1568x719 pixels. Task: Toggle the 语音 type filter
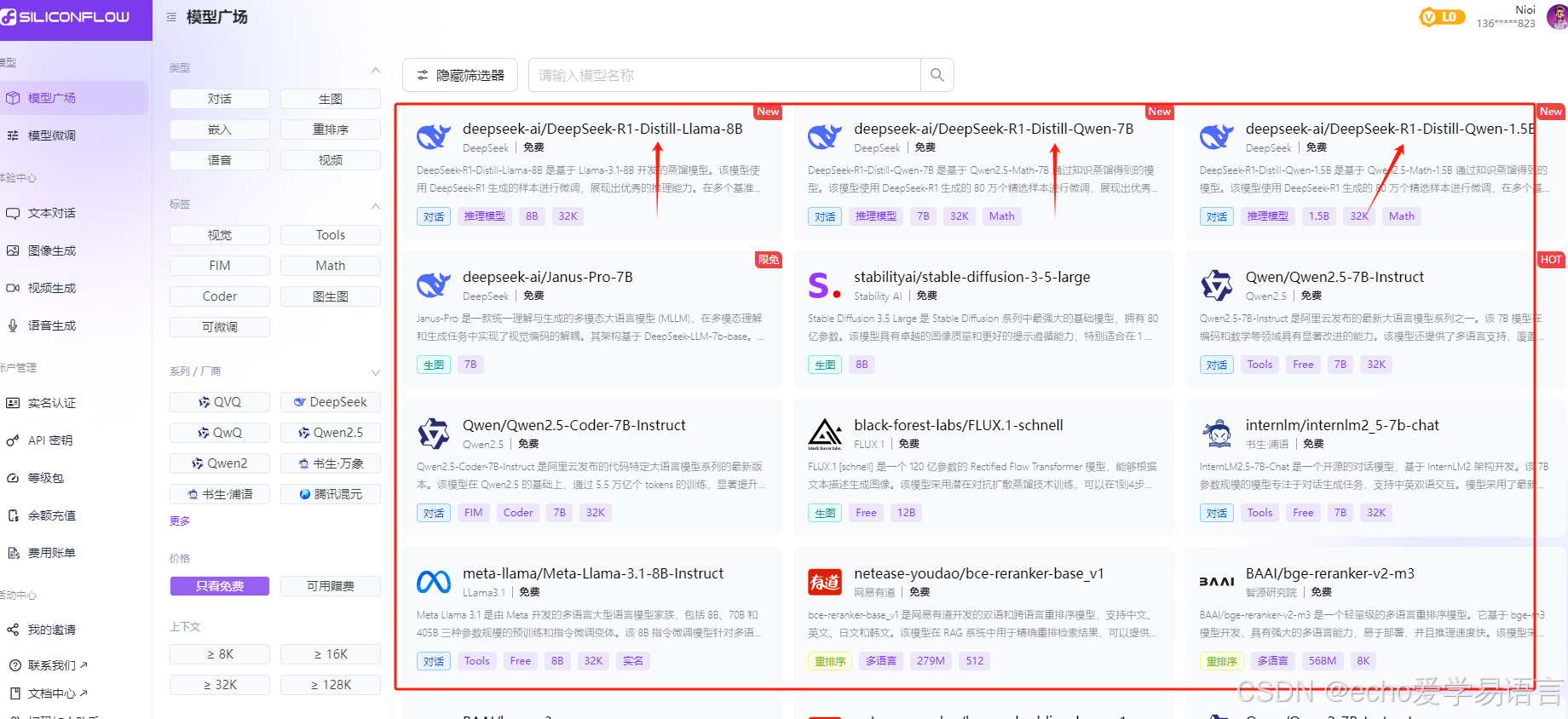coord(220,160)
